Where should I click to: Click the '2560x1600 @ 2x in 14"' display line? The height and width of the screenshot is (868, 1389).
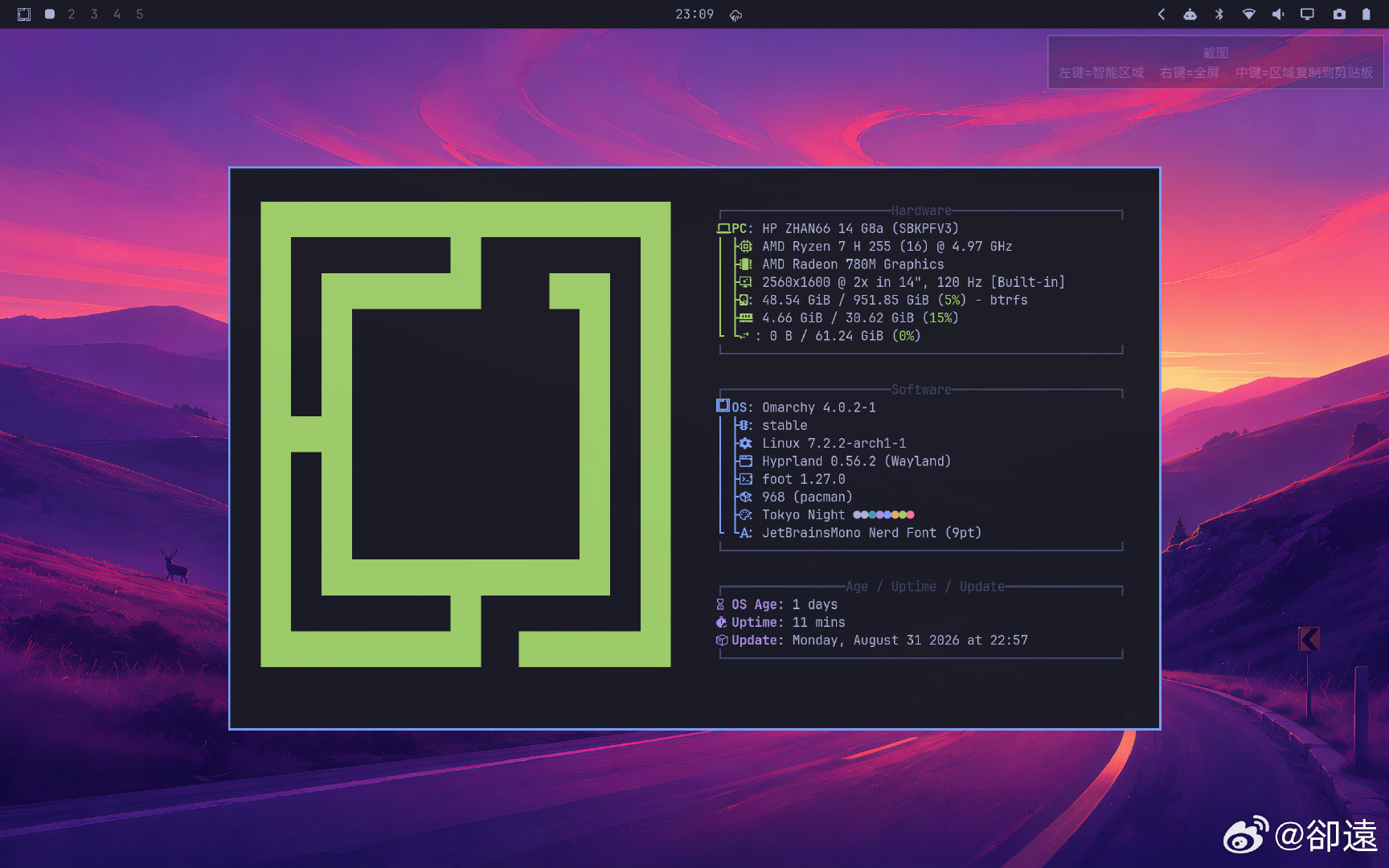pyautogui.click(x=902, y=282)
